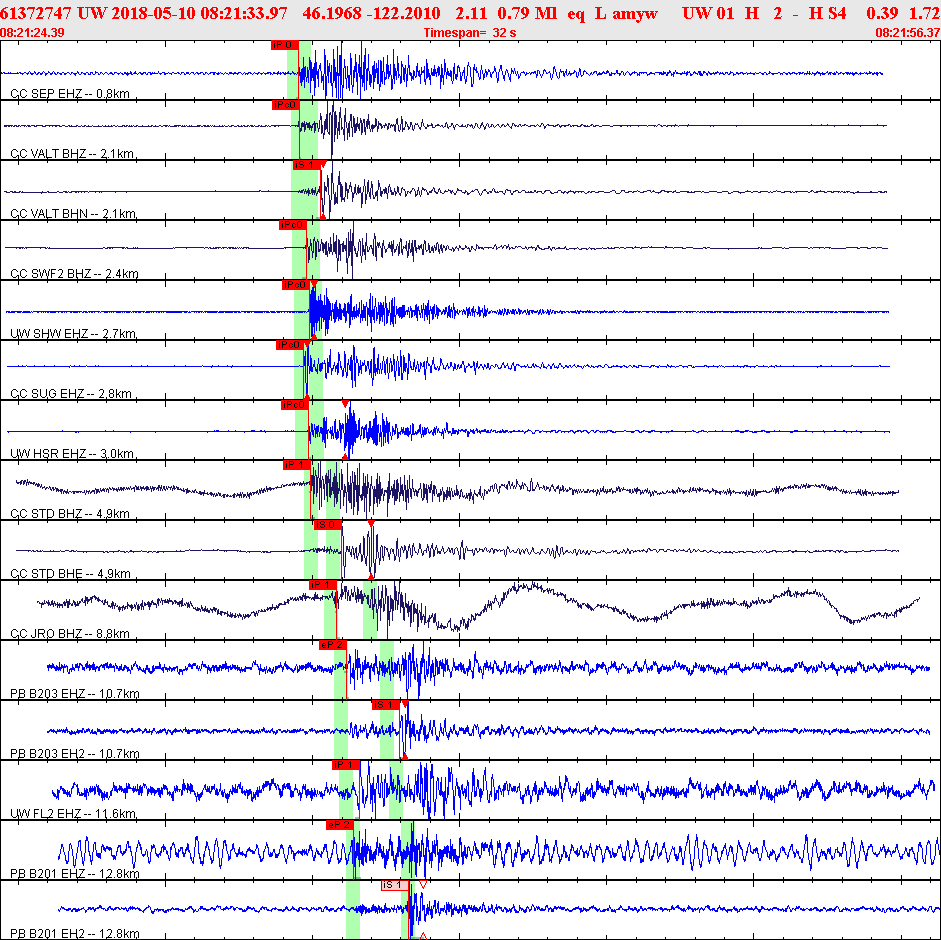The image size is (941, 940).
Task: Click the station label CC SWF2 BHZ -- 2.4km
Action: [74, 274]
